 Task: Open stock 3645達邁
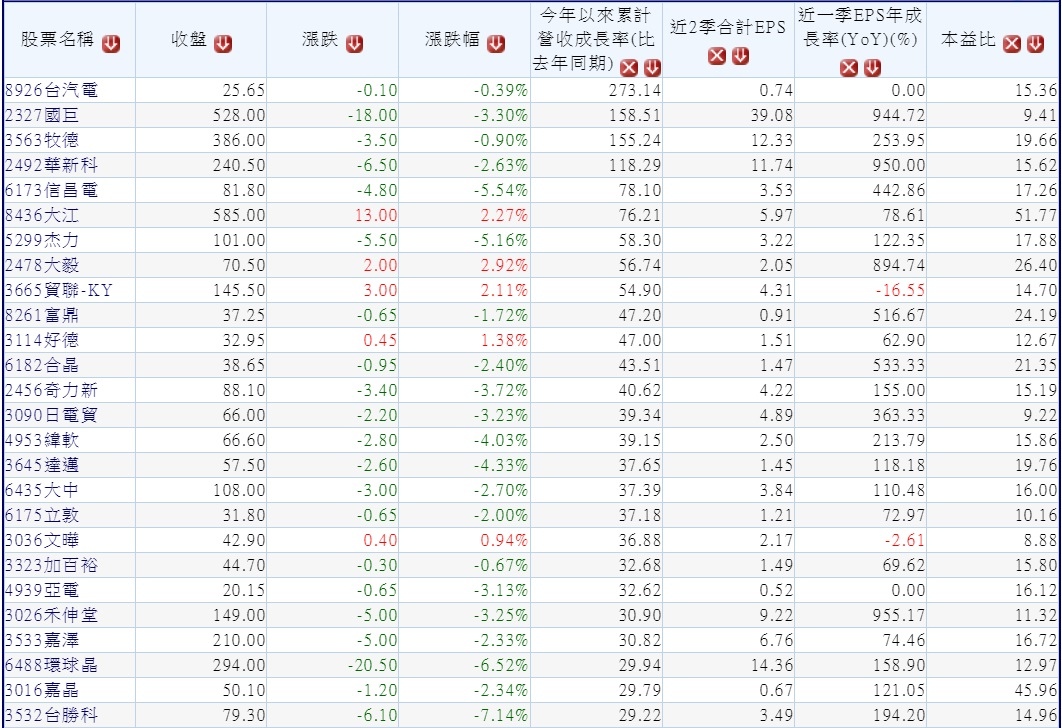(42, 465)
